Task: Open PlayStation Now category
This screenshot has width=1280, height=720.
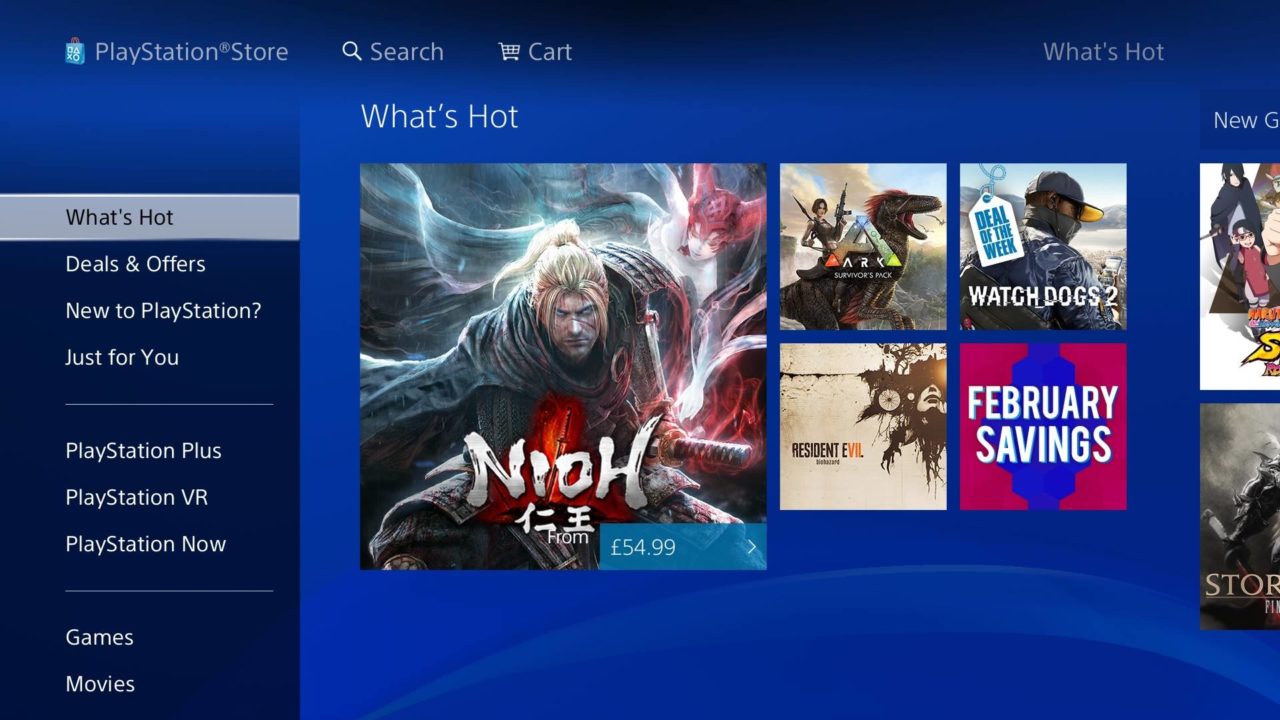Action: point(145,544)
